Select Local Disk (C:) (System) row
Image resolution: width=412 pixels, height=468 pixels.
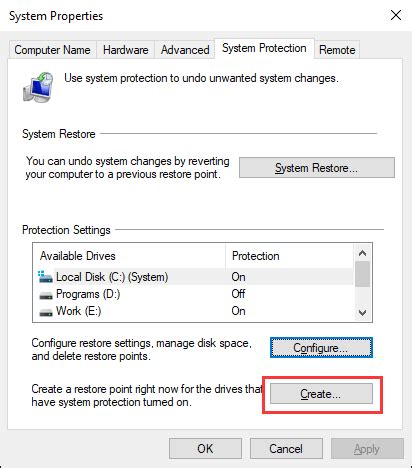pos(193,277)
